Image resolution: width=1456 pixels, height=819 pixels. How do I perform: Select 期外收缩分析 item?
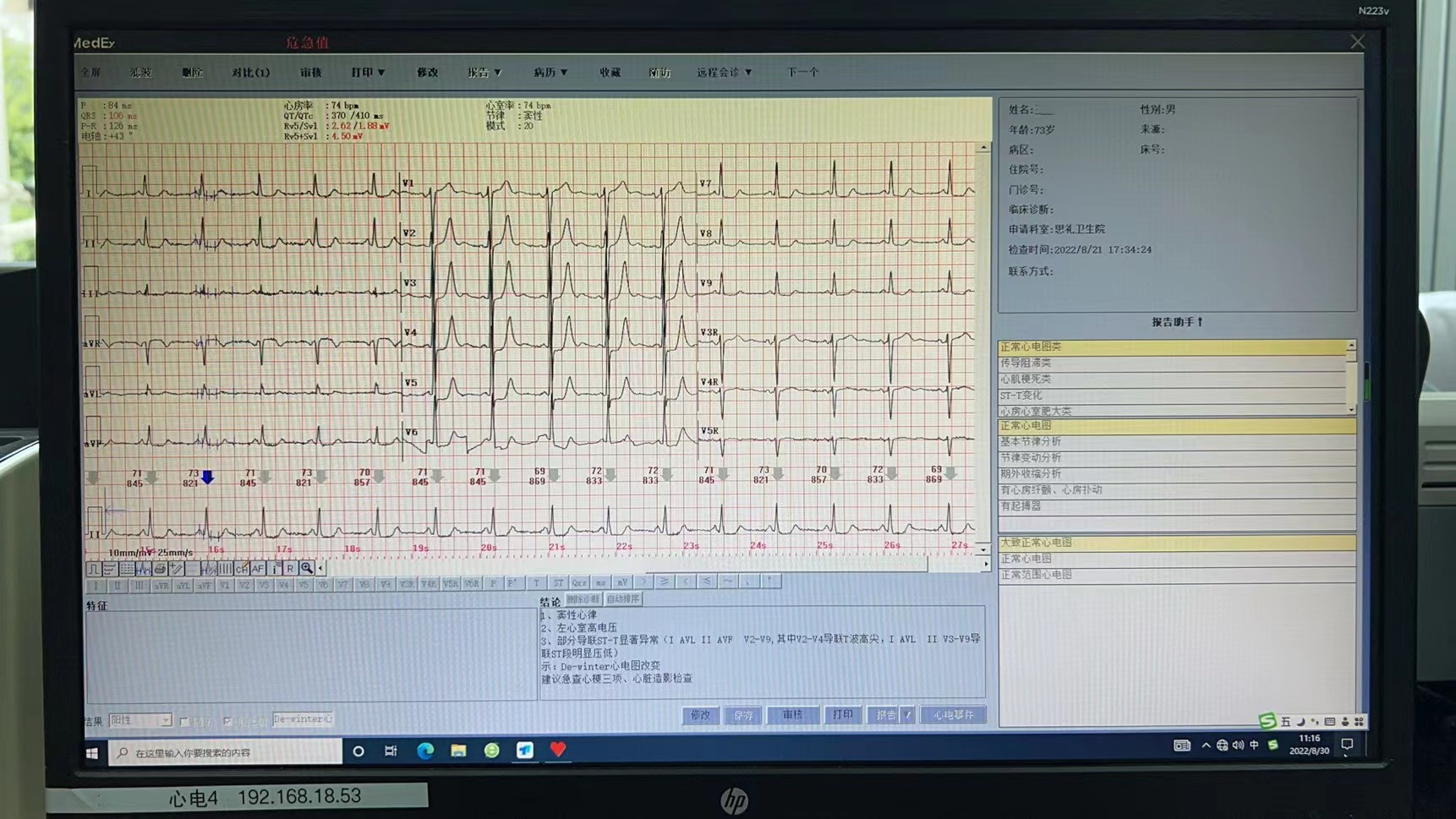pos(1177,473)
